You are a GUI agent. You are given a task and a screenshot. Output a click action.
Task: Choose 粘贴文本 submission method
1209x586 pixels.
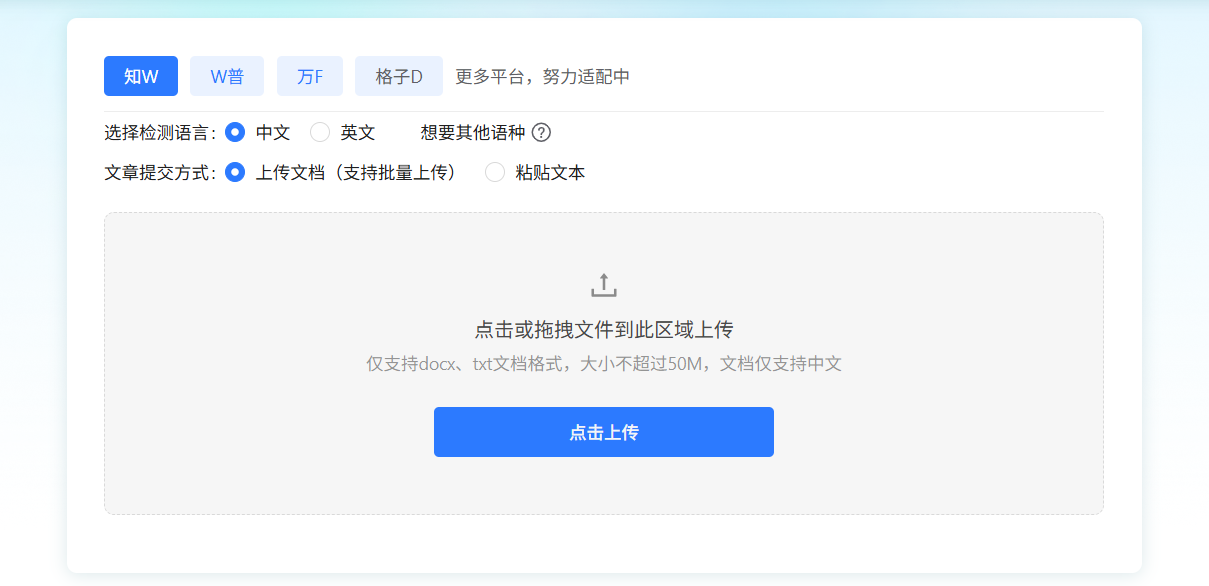point(495,172)
